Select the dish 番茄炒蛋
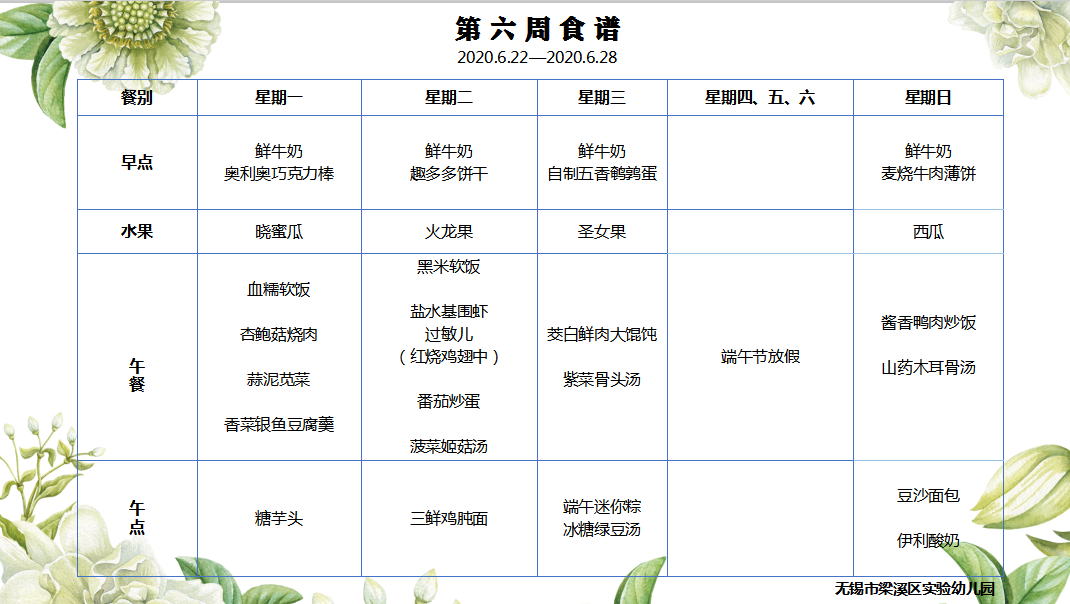 pos(448,401)
